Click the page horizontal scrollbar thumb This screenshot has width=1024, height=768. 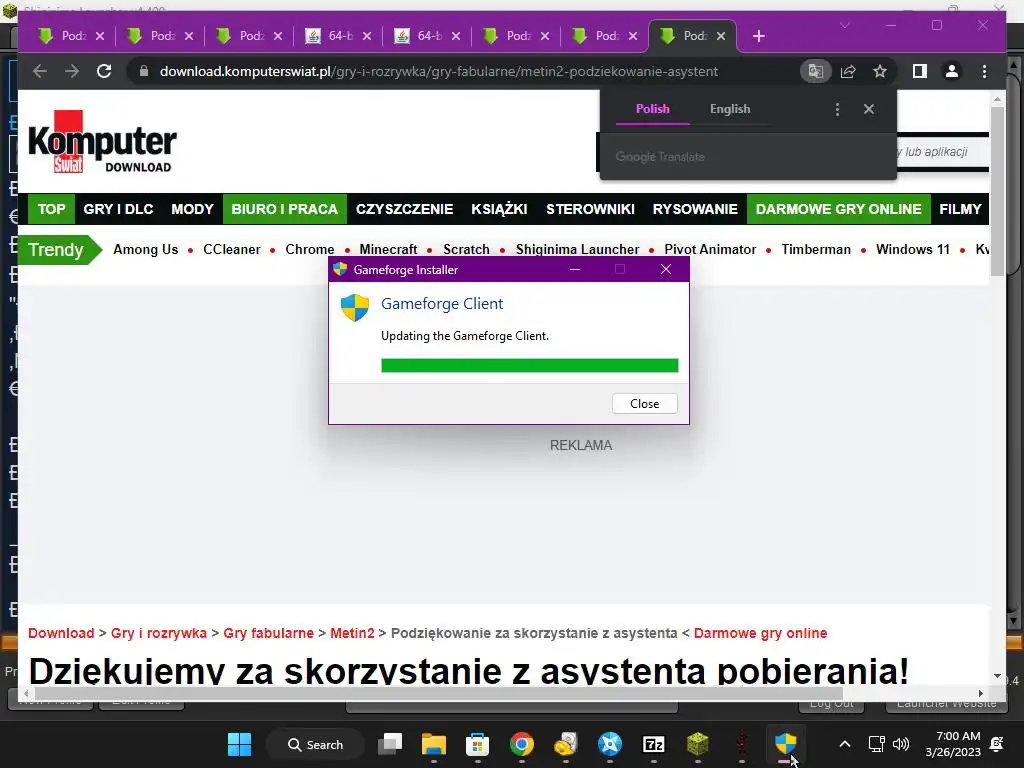[439, 694]
